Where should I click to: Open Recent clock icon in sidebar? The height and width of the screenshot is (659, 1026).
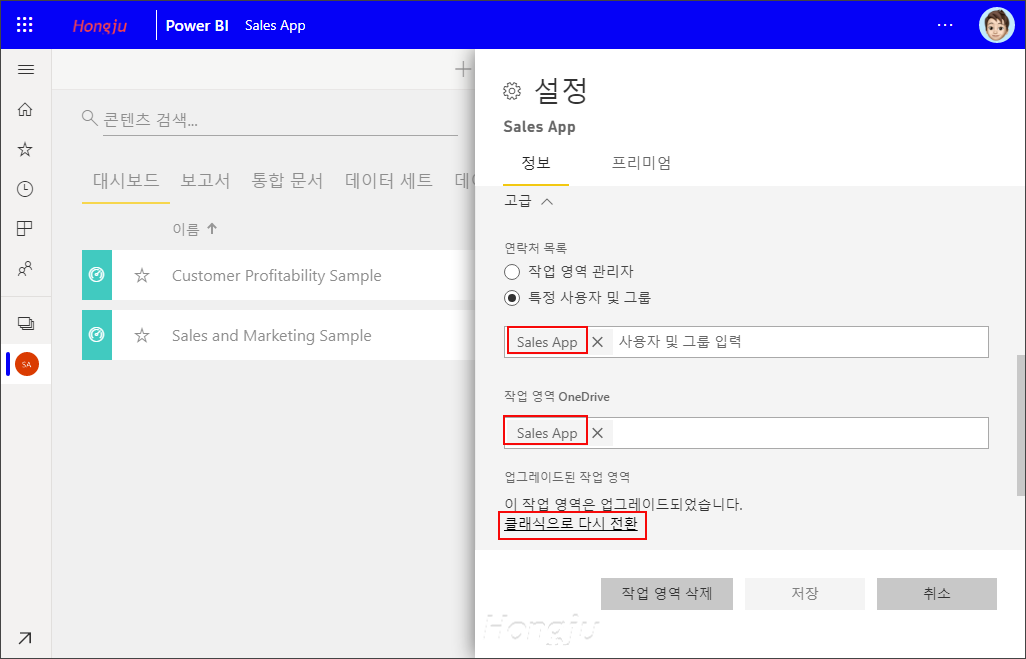25,189
